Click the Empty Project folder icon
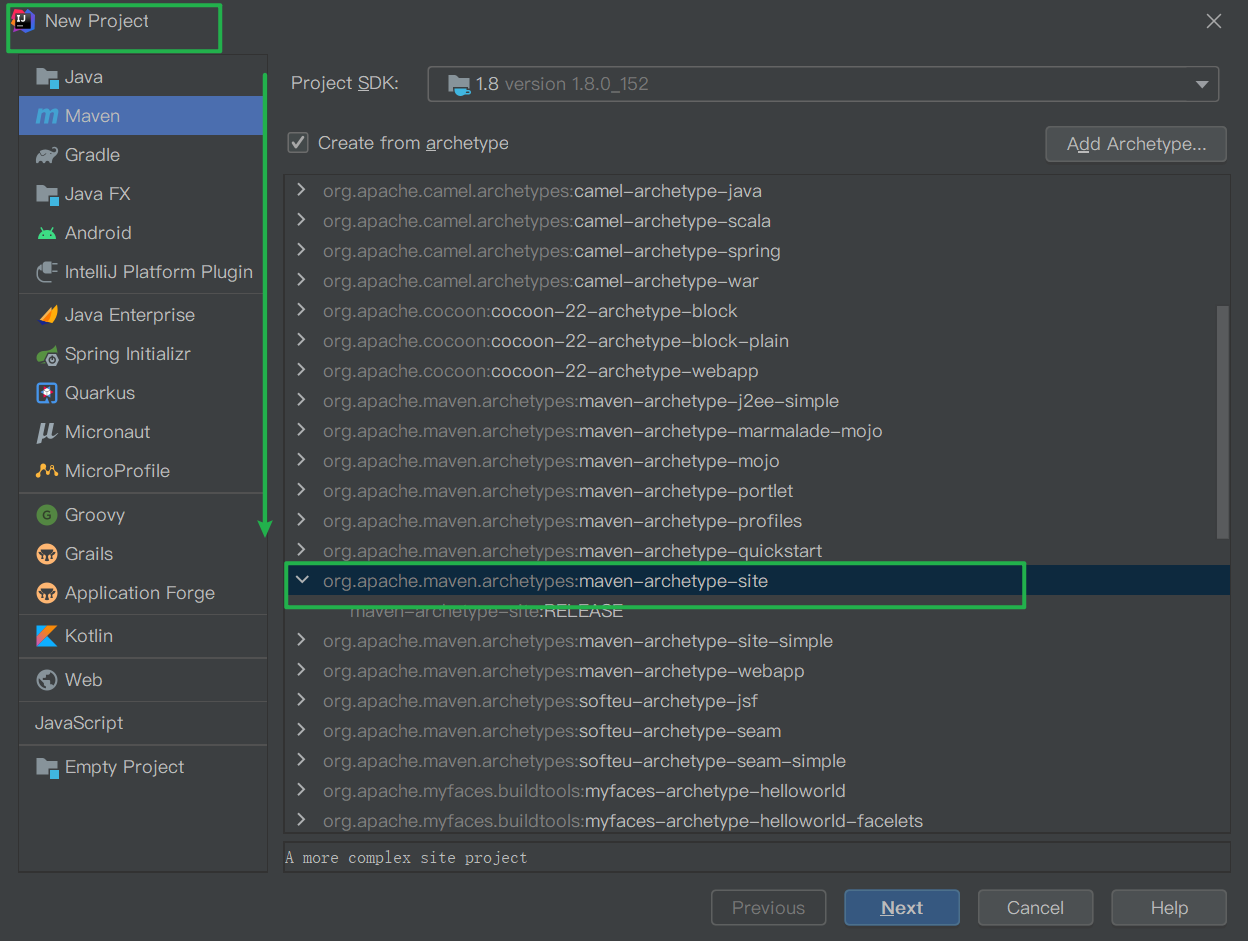This screenshot has height=941, width=1248. coord(47,767)
